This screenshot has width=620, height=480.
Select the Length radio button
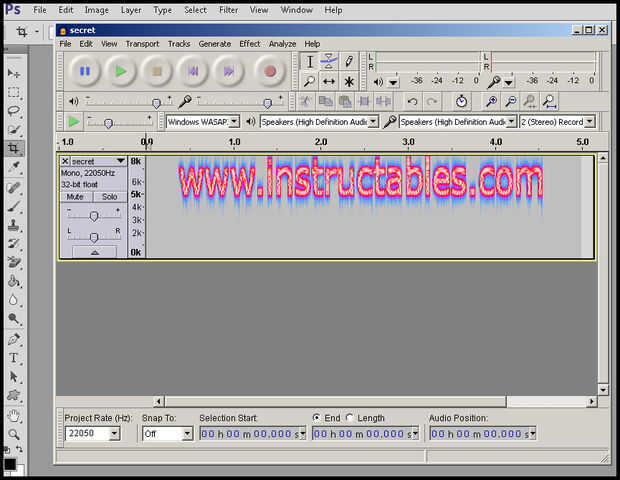tap(350, 418)
